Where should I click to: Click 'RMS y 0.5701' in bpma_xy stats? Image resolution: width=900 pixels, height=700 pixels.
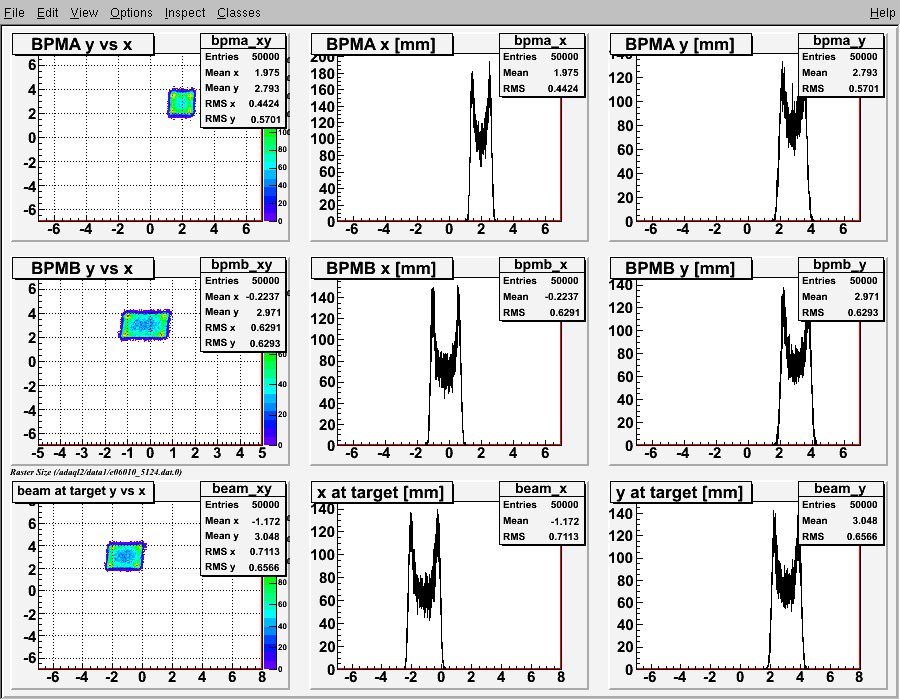[242, 119]
